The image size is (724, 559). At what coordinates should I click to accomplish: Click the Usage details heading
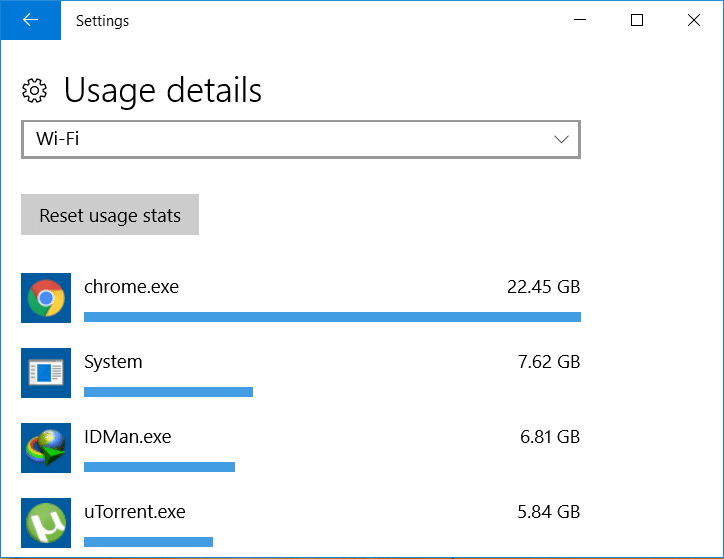click(x=163, y=90)
